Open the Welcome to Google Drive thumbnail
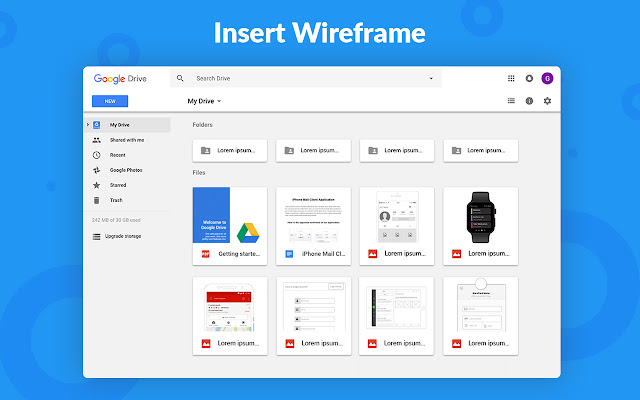The width and height of the screenshot is (640, 400). click(x=230, y=215)
